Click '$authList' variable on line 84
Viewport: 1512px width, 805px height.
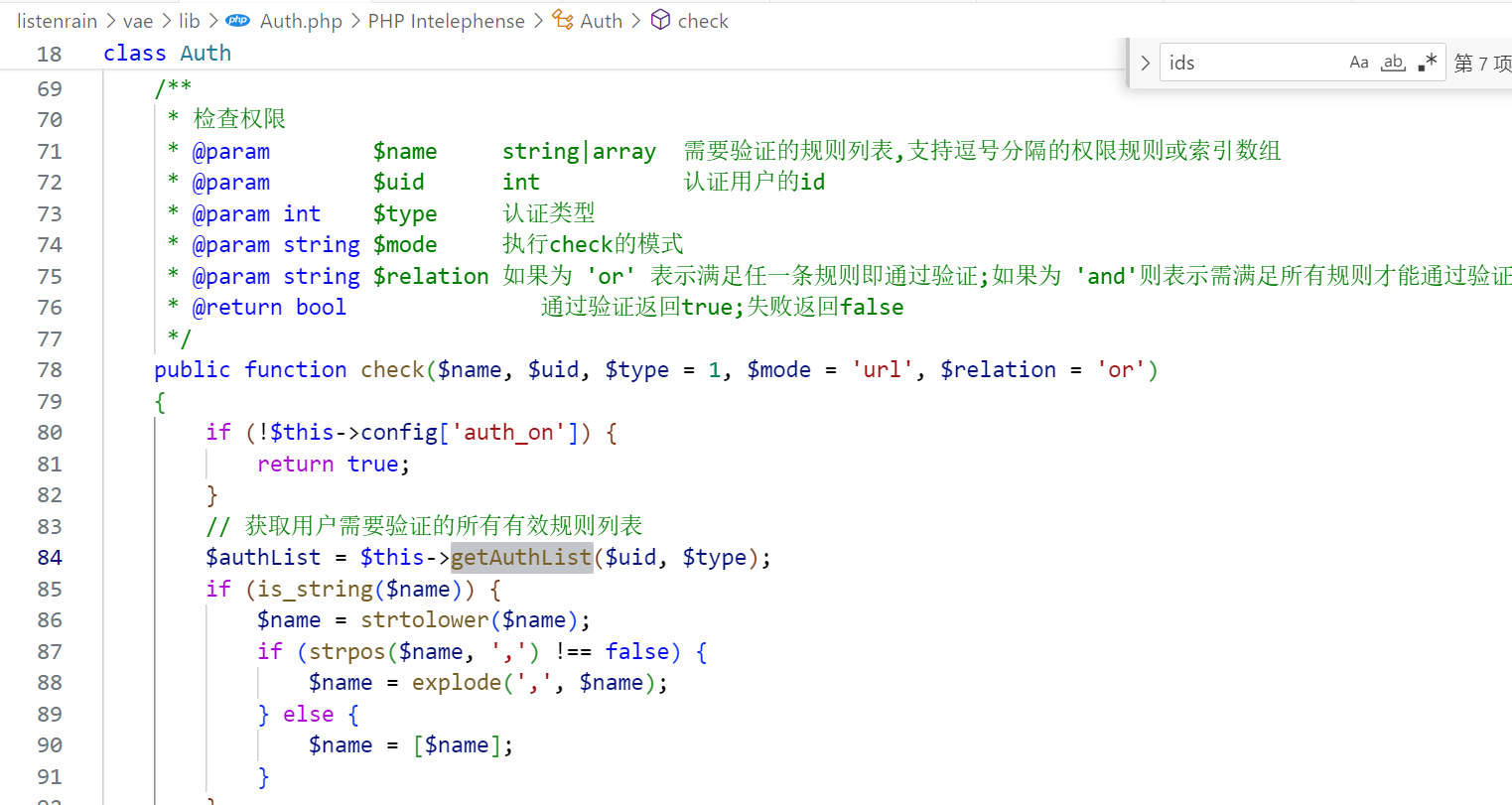click(263, 558)
